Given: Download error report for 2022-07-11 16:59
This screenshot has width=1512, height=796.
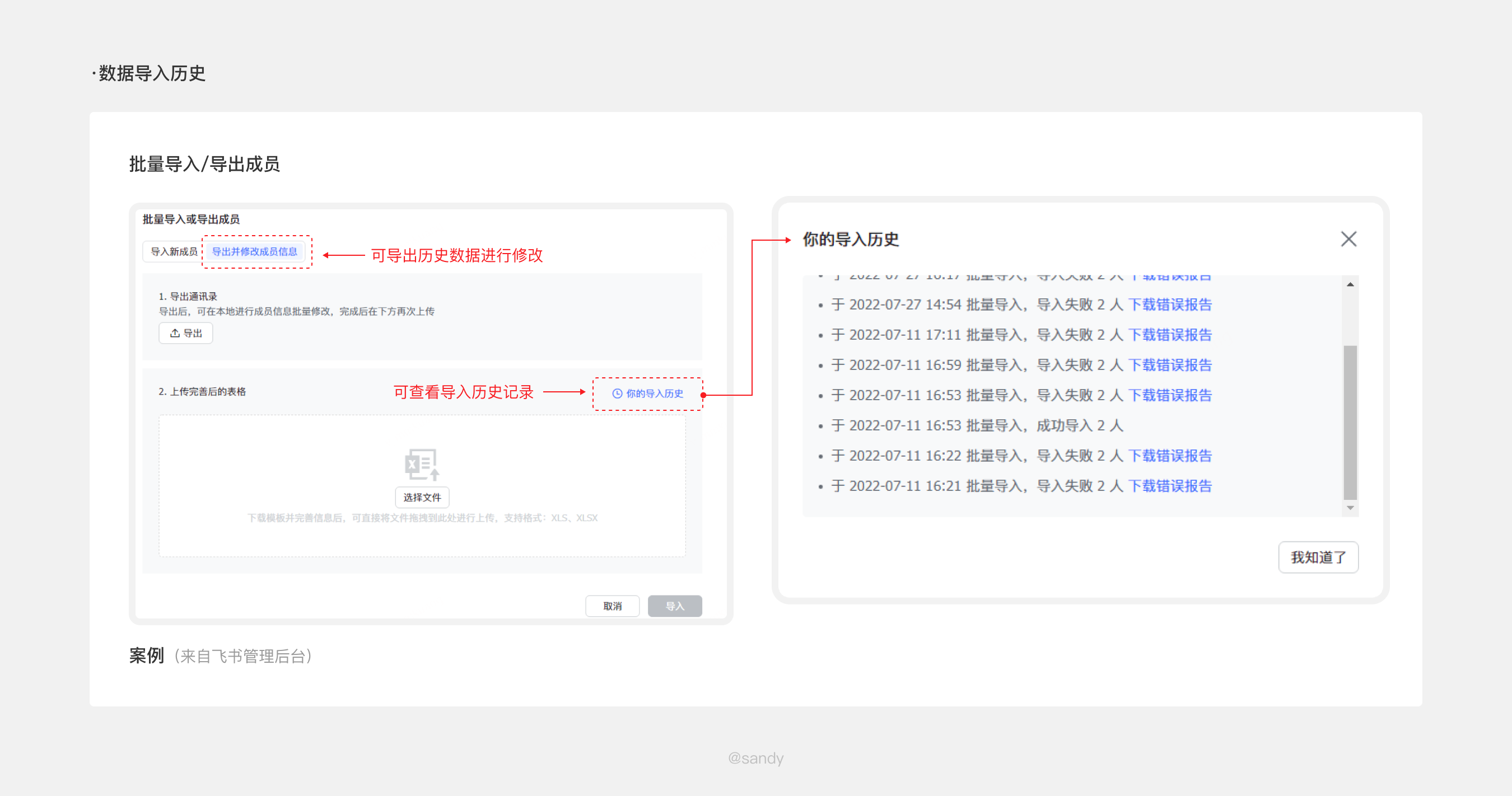Looking at the screenshot, I should pos(1170,365).
